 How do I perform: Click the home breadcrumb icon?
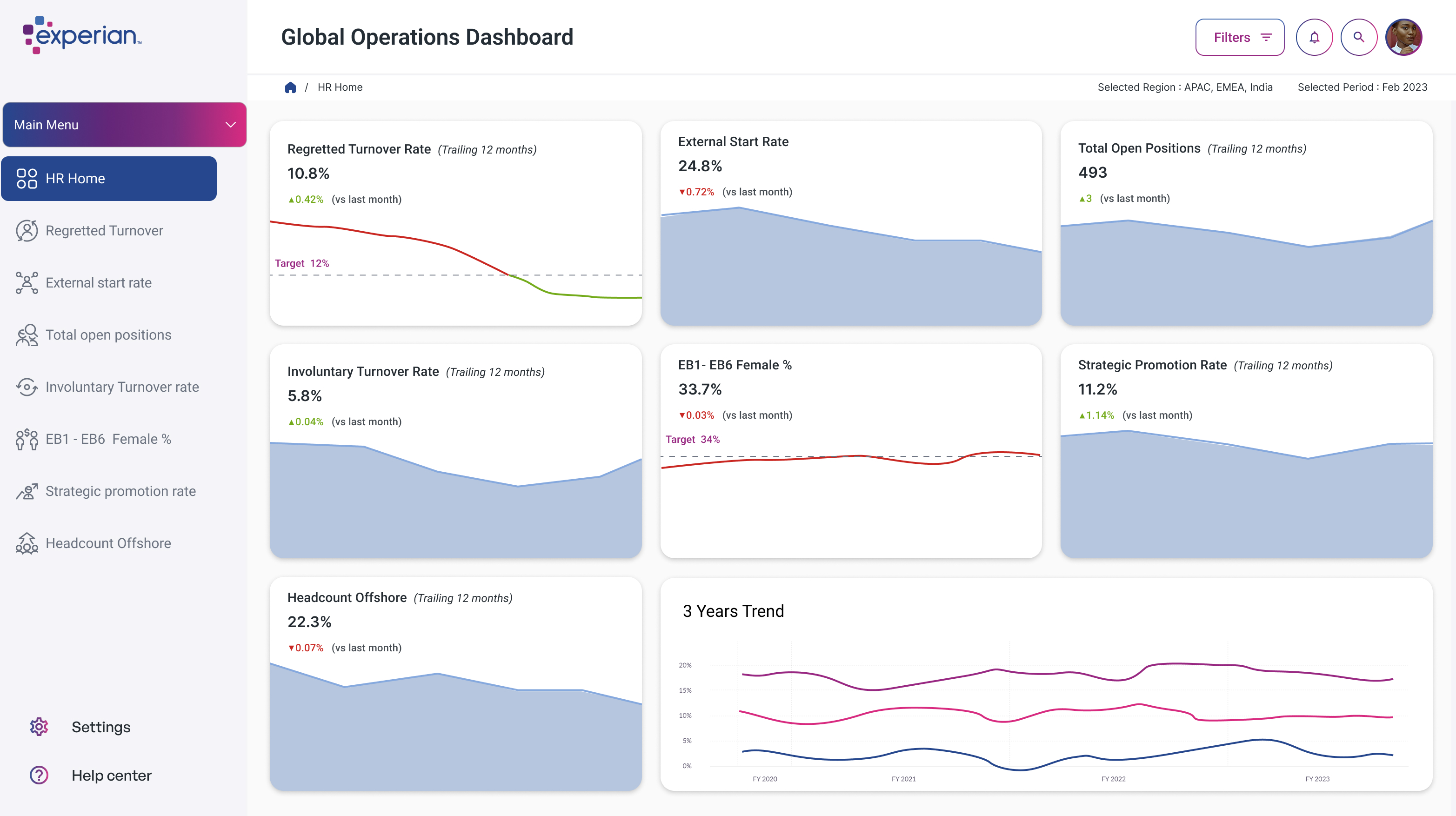click(291, 87)
